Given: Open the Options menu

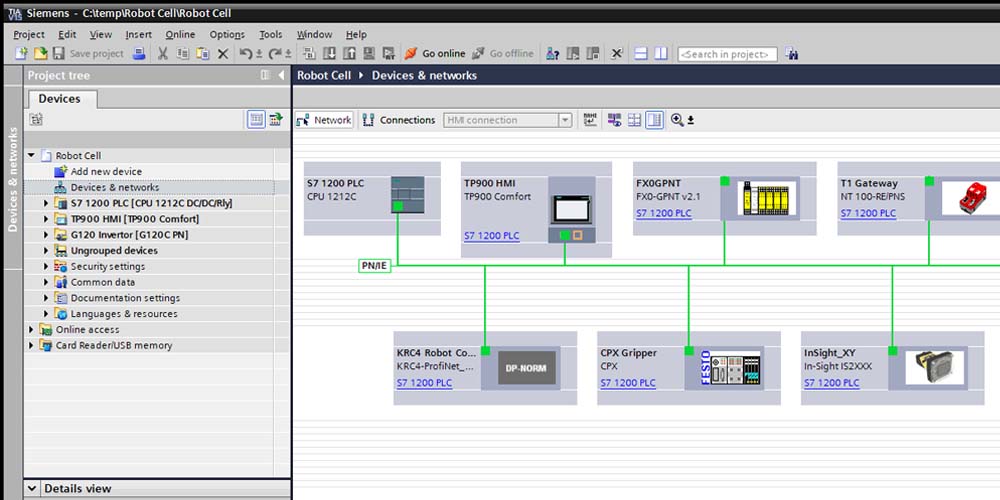Looking at the screenshot, I should pos(227,34).
